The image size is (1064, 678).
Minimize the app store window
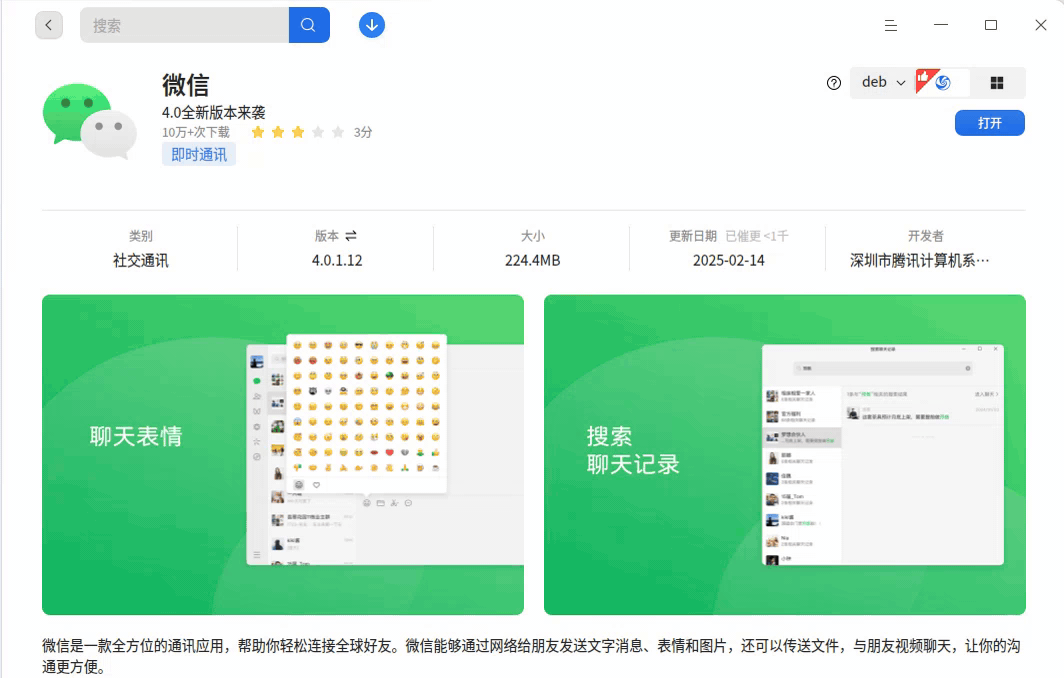coord(940,25)
